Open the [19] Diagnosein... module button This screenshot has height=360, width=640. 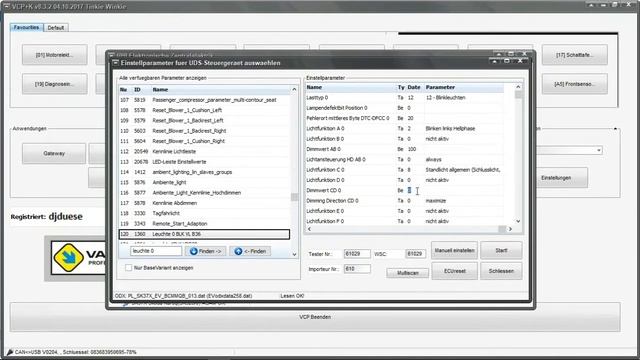[x=54, y=84]
